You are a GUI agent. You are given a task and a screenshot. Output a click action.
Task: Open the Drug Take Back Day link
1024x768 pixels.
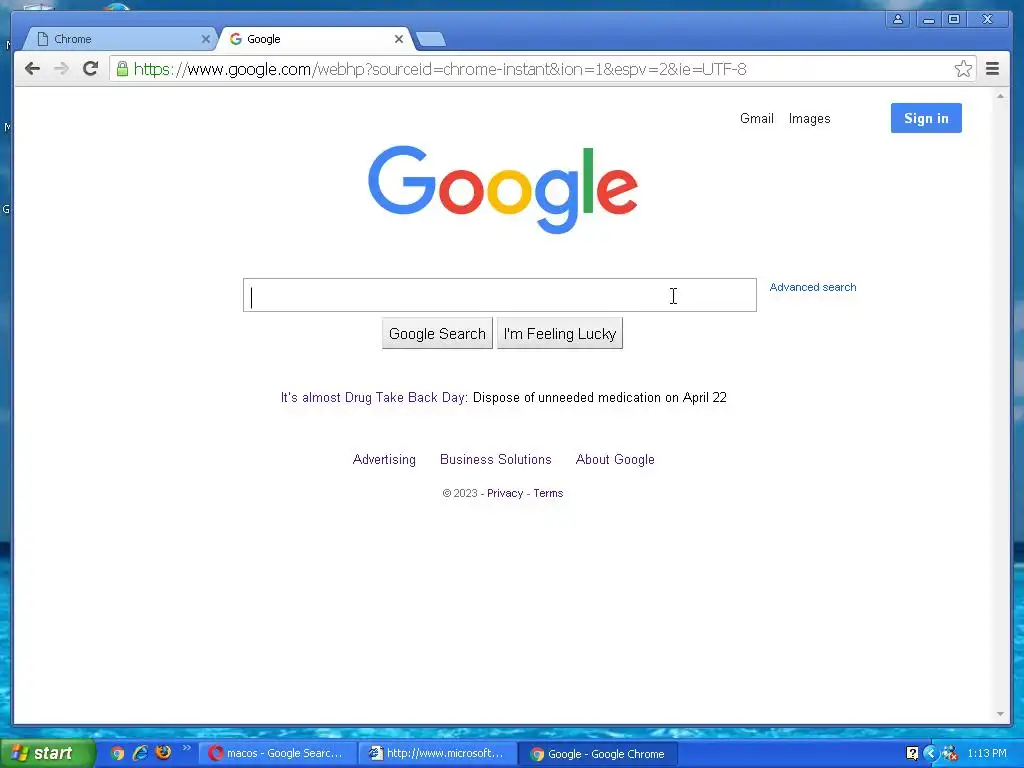(x=374, y=397)
